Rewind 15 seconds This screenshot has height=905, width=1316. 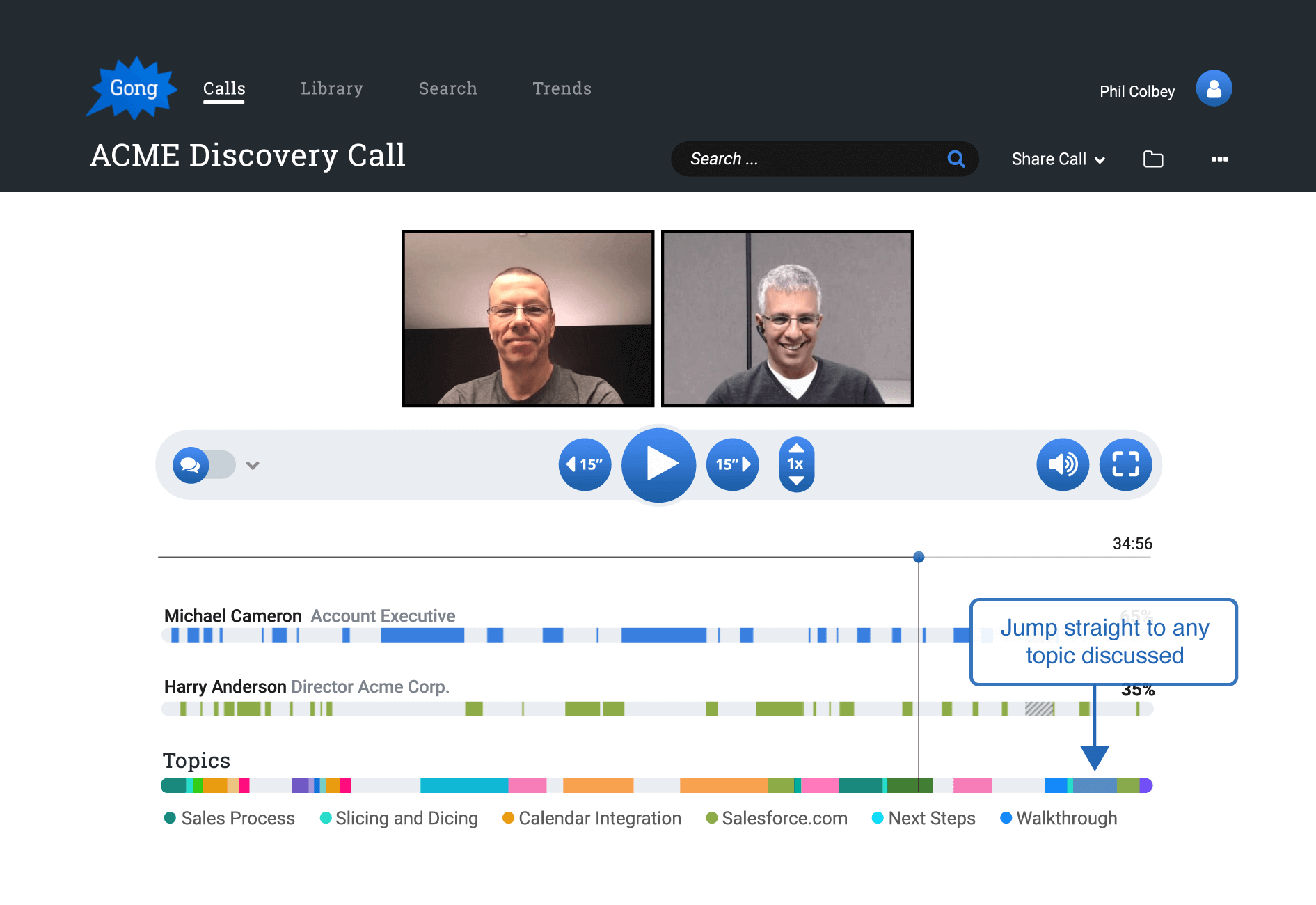[x=585, y=464]
